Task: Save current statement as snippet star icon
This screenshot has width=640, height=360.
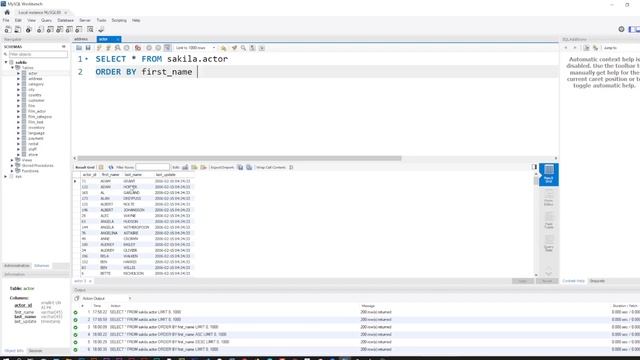Action: pos(223,48)
